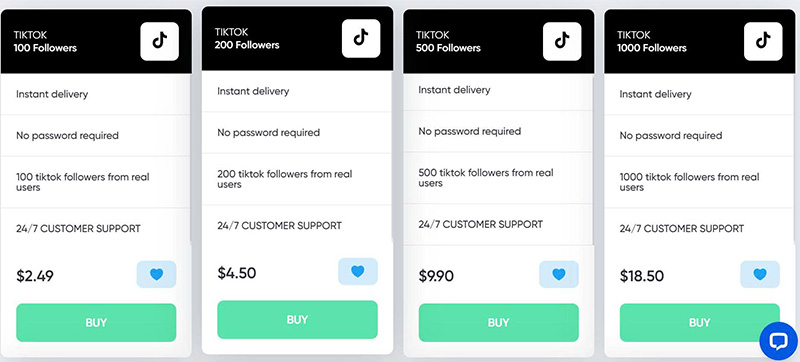The height and width of the screenshot is (362, 800).
Task: Select the TIKTOK 500 Followers card header
Action: tap(498, 41)
